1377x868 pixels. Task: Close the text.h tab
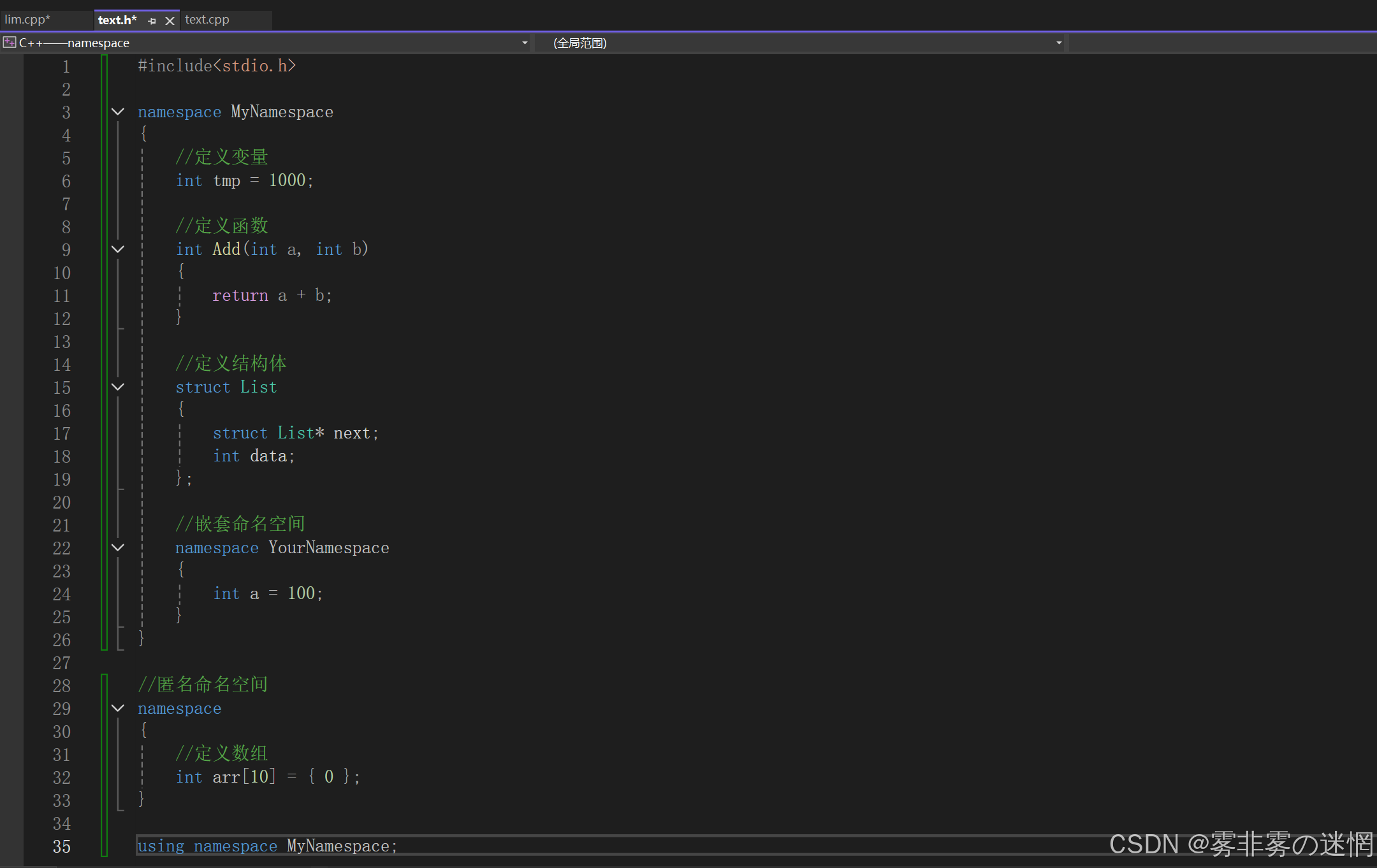[x=170, y=20]
